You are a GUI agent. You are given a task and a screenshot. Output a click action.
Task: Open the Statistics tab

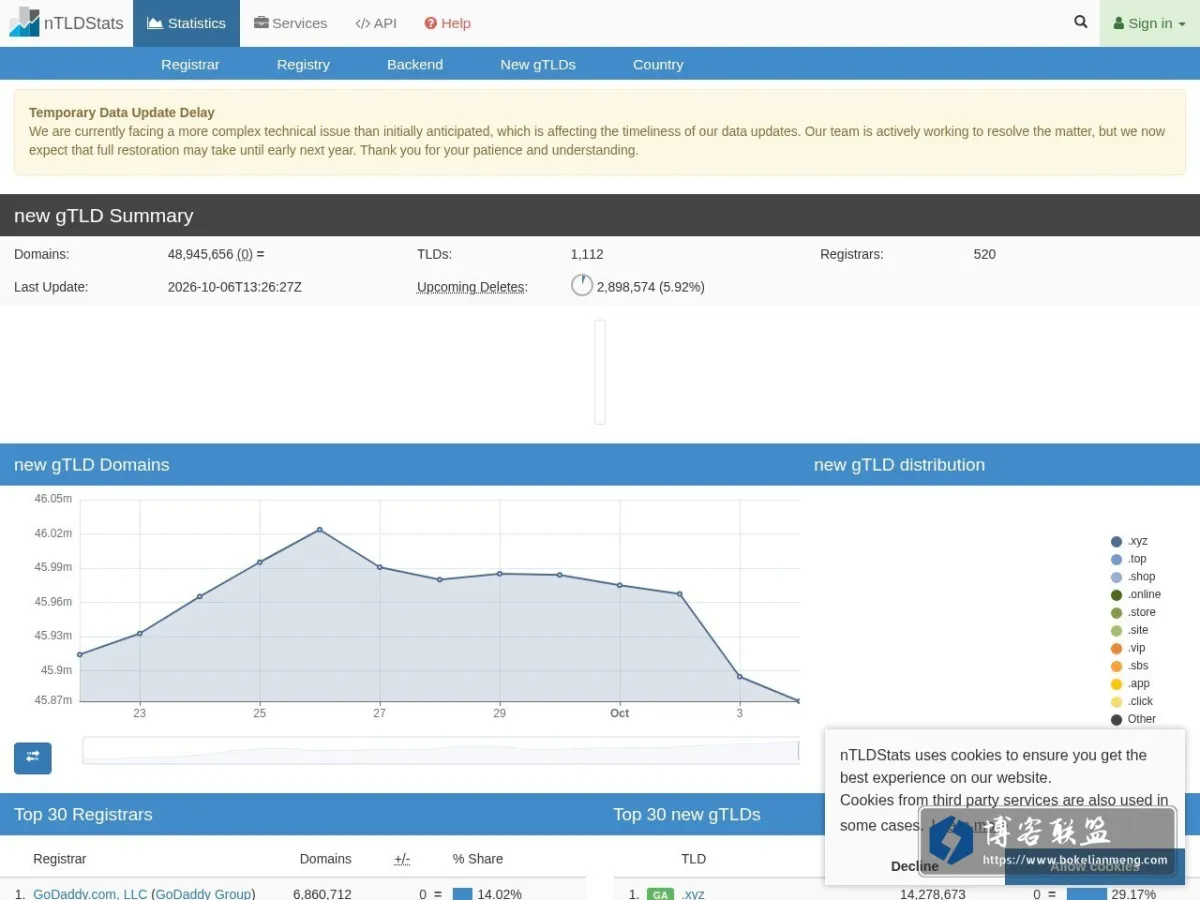point(186,23)
